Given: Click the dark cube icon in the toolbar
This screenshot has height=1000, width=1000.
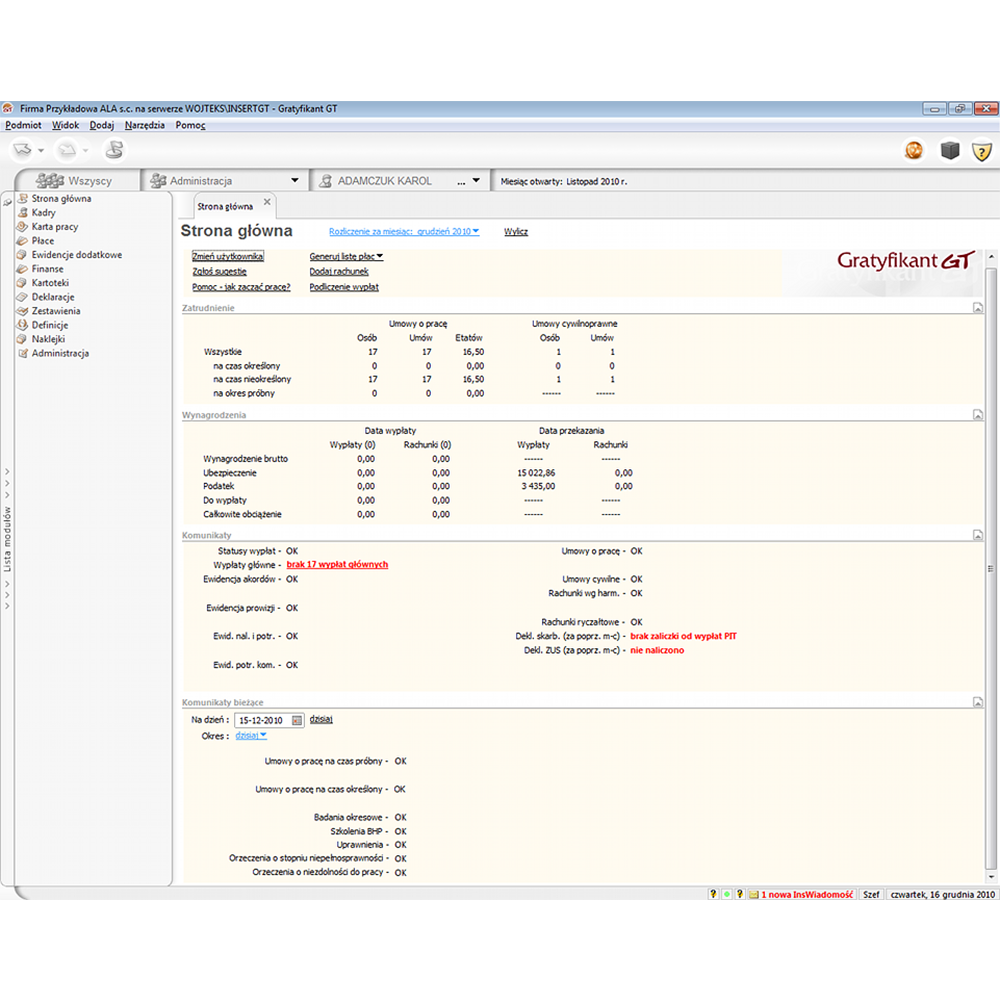Looking at the screenshot, I should [x=949, y=150].
